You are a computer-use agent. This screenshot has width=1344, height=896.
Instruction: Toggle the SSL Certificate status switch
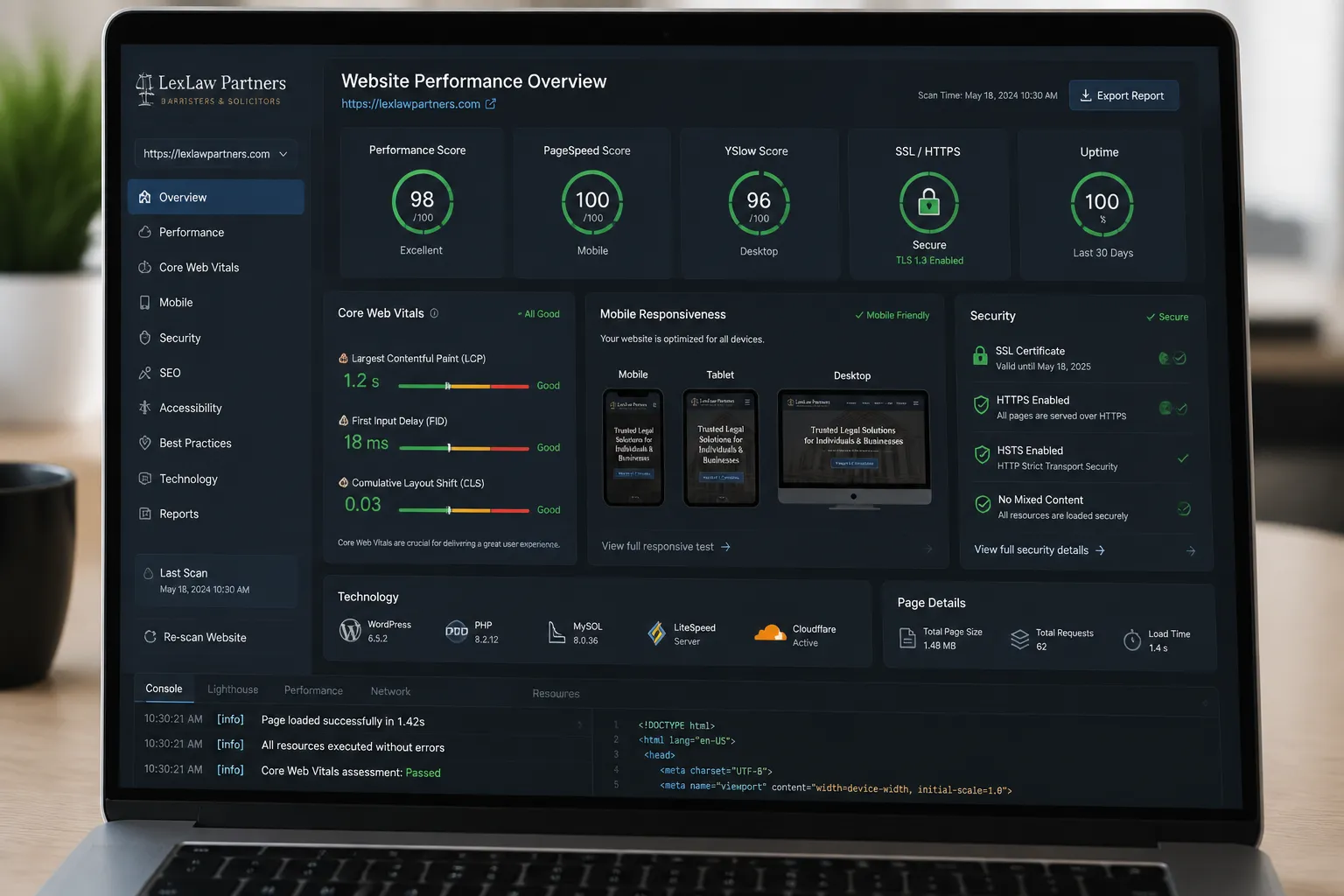(1172, 358)
